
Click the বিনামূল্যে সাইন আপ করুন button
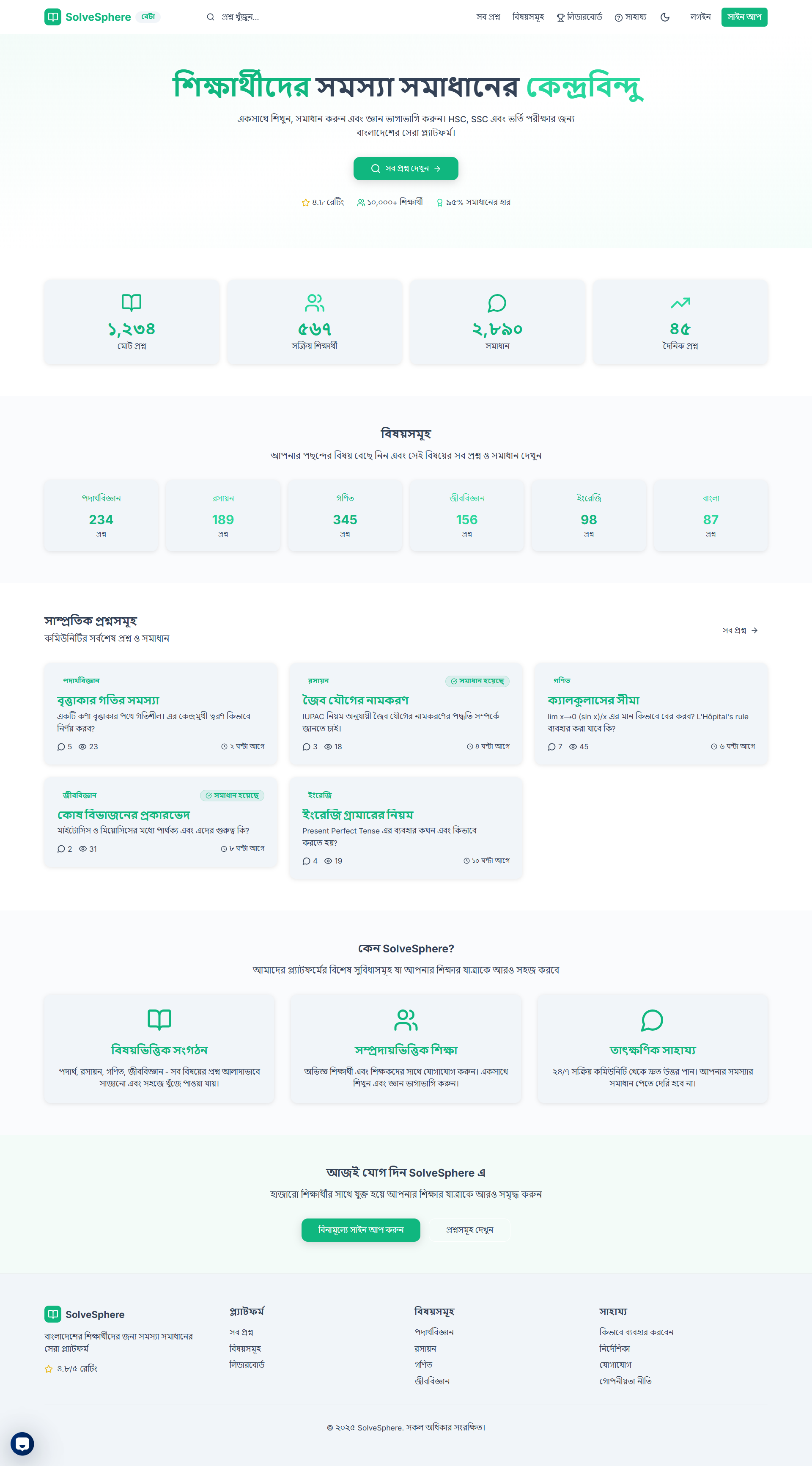[361, 1230]
